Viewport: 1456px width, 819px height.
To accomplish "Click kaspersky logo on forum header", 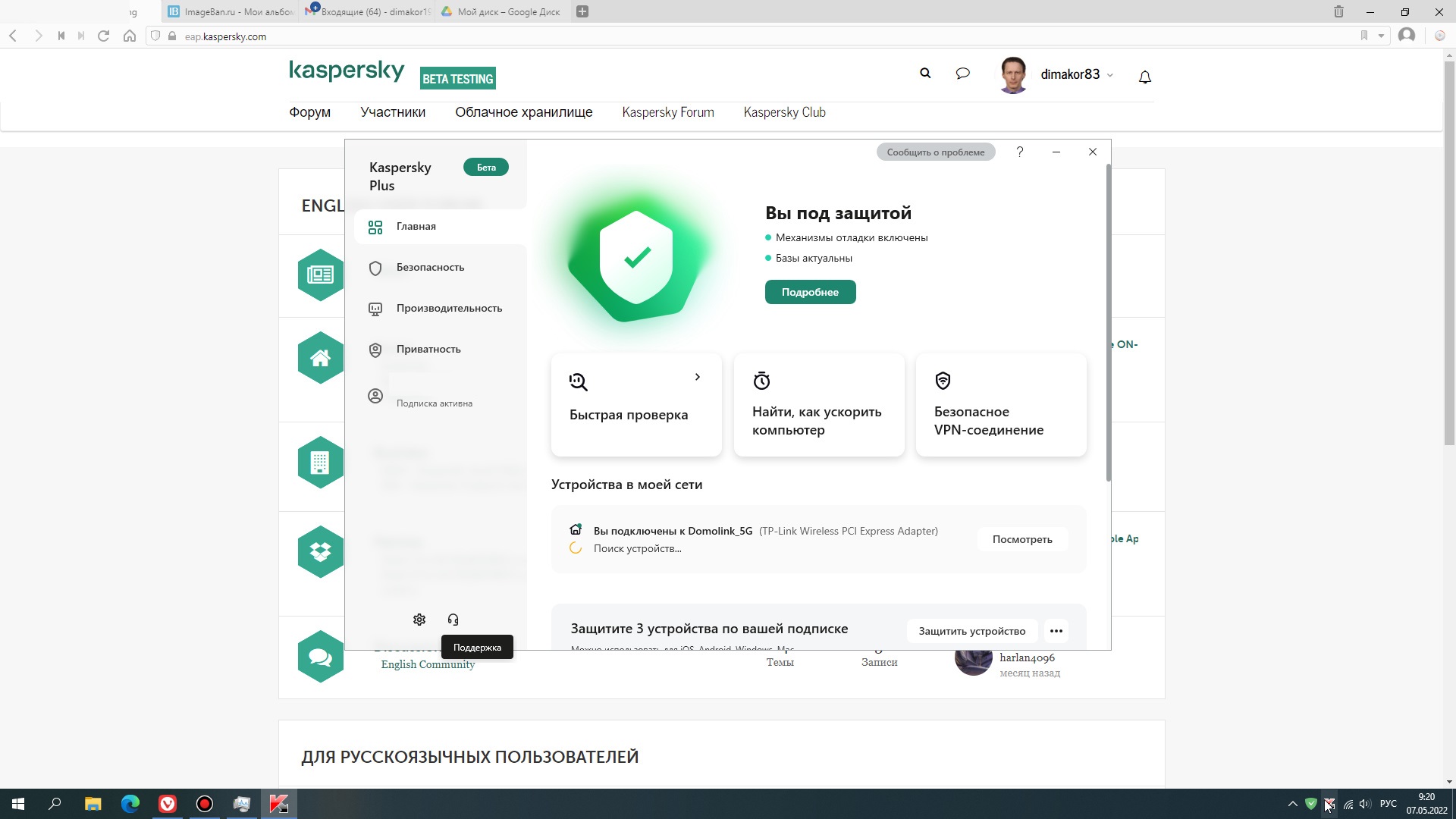I will point(347,71).
